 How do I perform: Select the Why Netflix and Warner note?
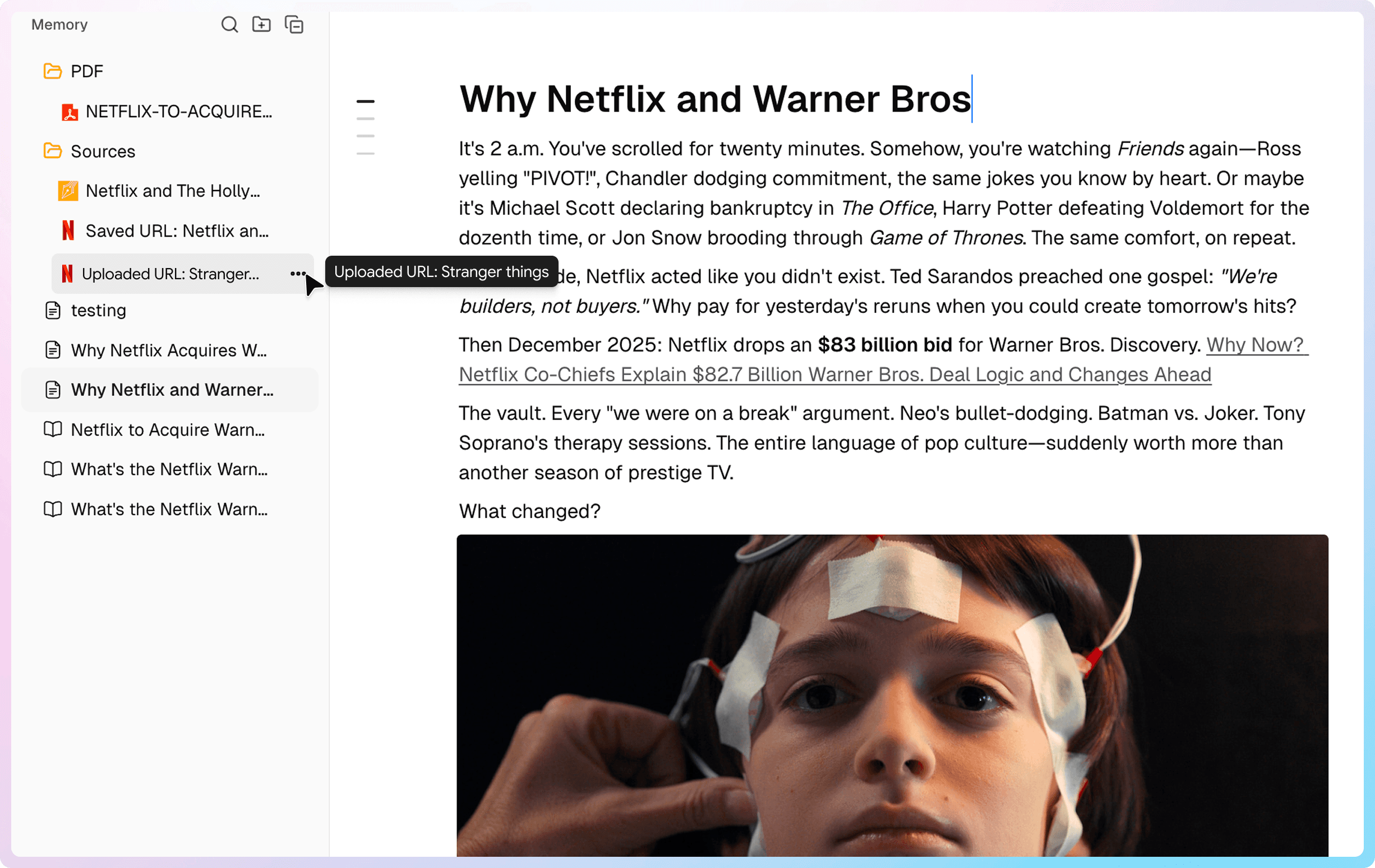point(172,390)
